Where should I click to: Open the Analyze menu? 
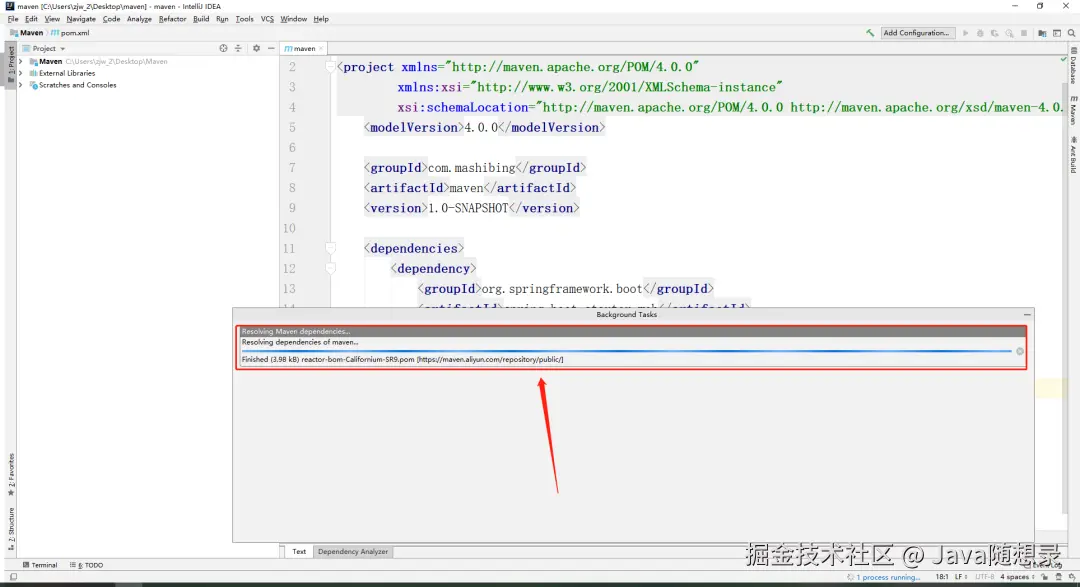click(139, 19)
